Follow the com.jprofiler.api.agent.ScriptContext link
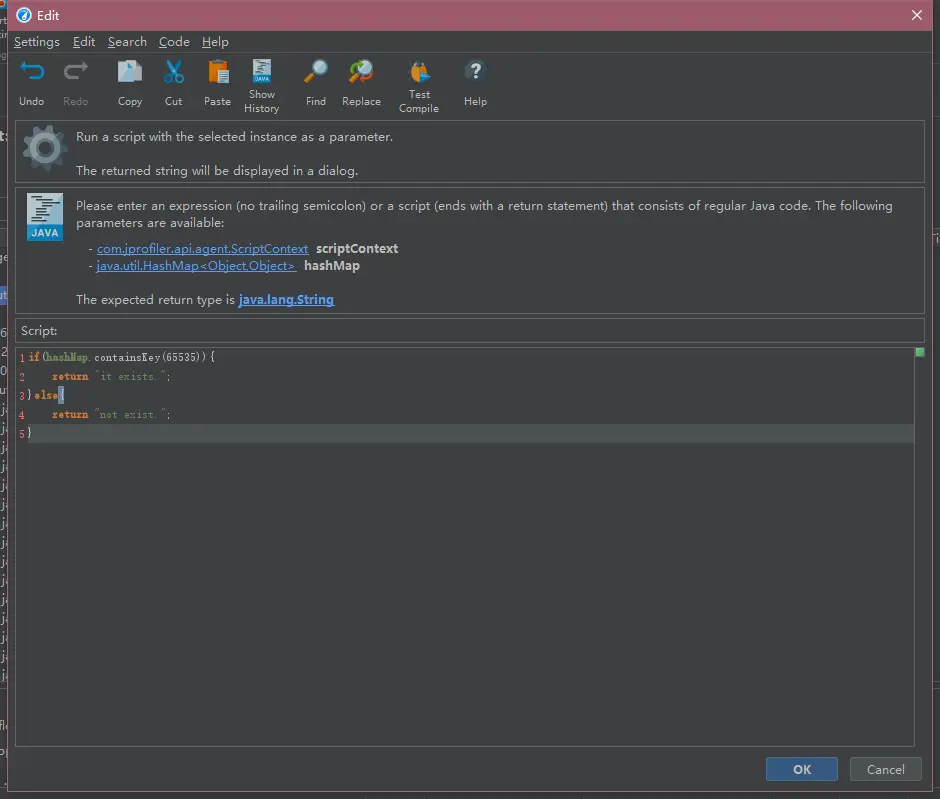 click(203, 249)
